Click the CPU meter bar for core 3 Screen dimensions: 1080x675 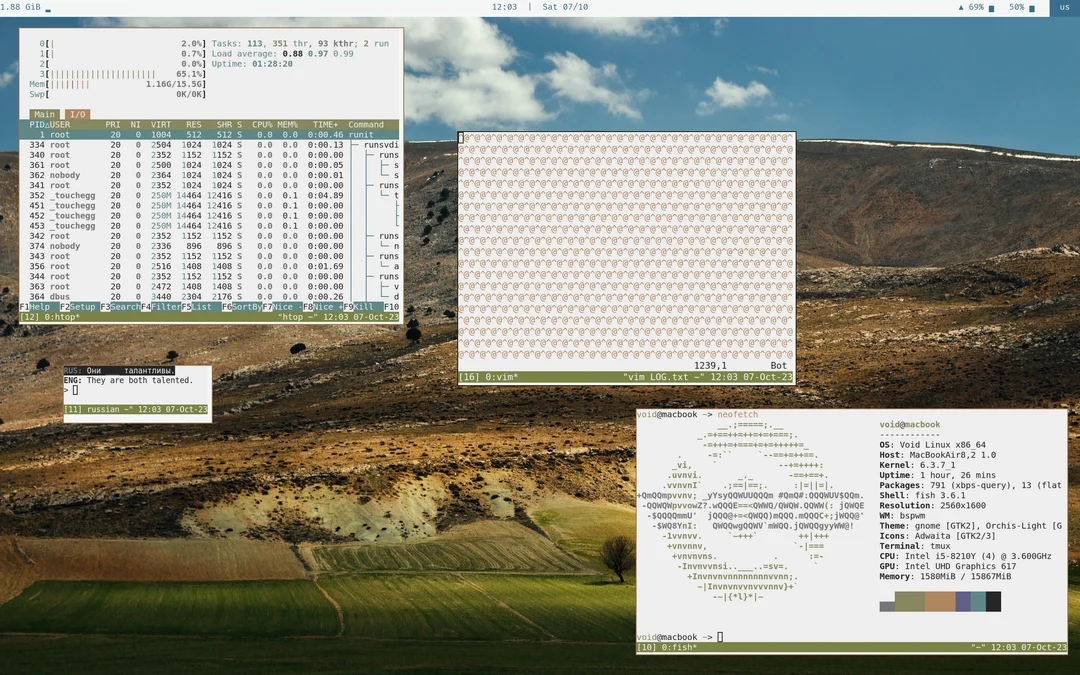click(x=100, y=73)
